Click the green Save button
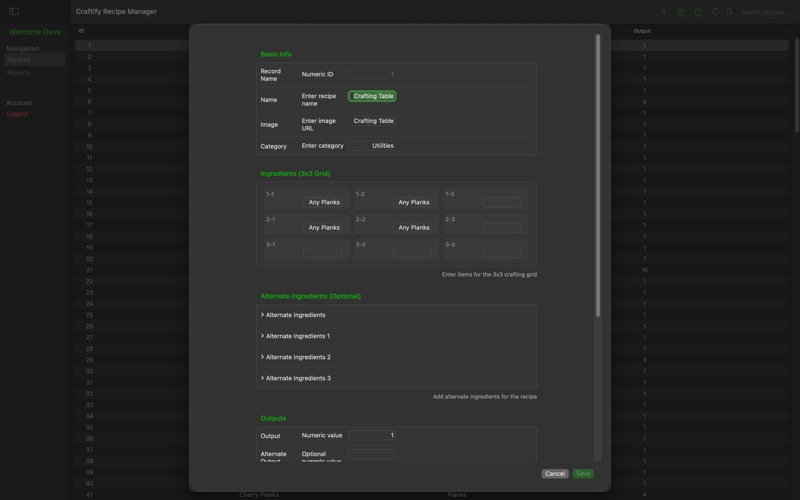The image size is (800, 500). pyautogui.click(x=583, y=473)
